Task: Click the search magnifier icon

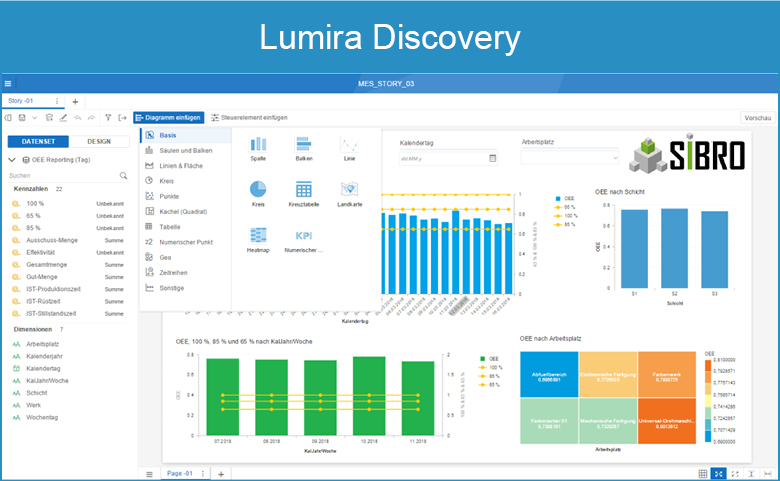Action: (x=123, y=176)
